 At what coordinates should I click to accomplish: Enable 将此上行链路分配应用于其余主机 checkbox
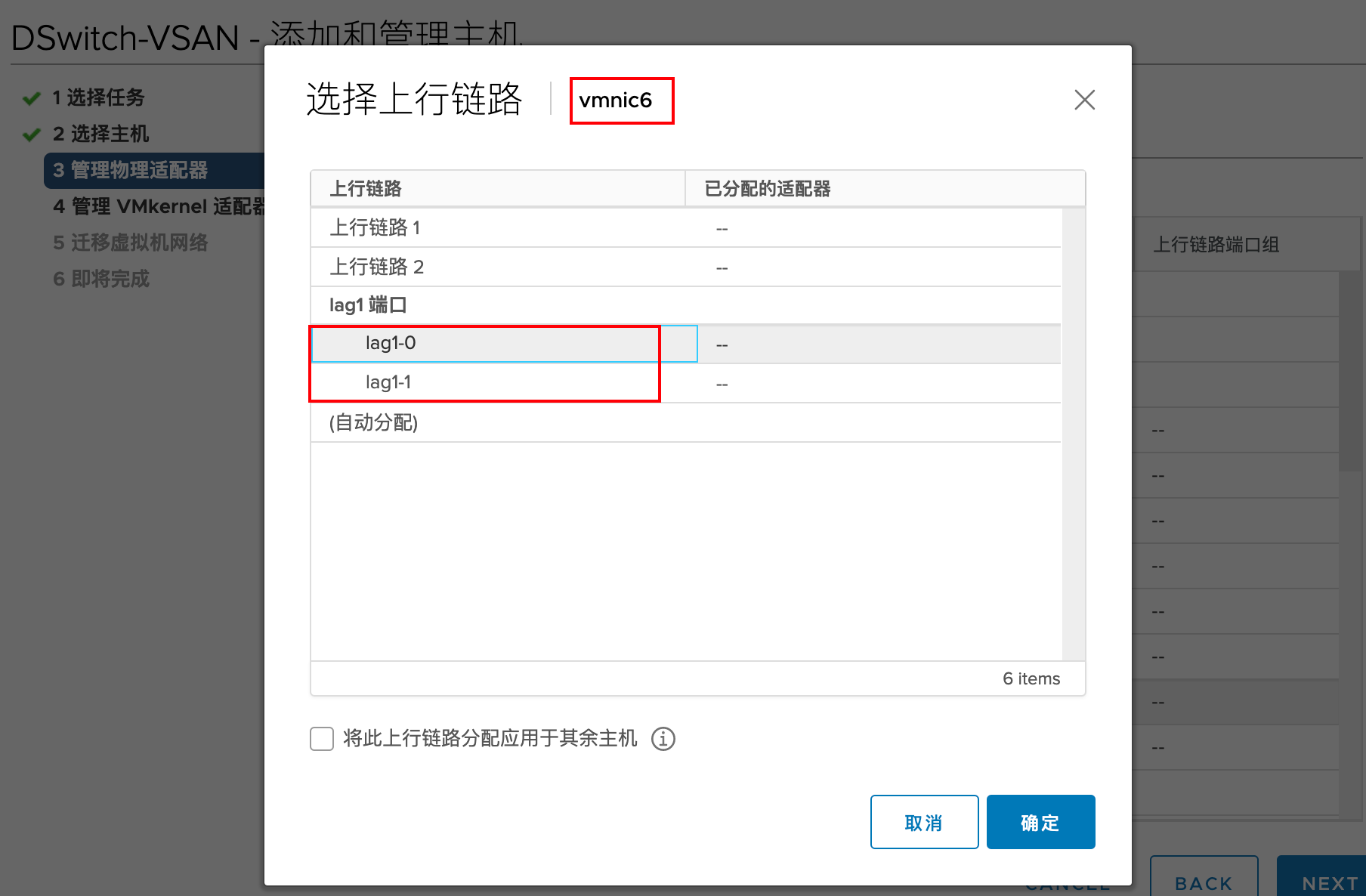322,739
